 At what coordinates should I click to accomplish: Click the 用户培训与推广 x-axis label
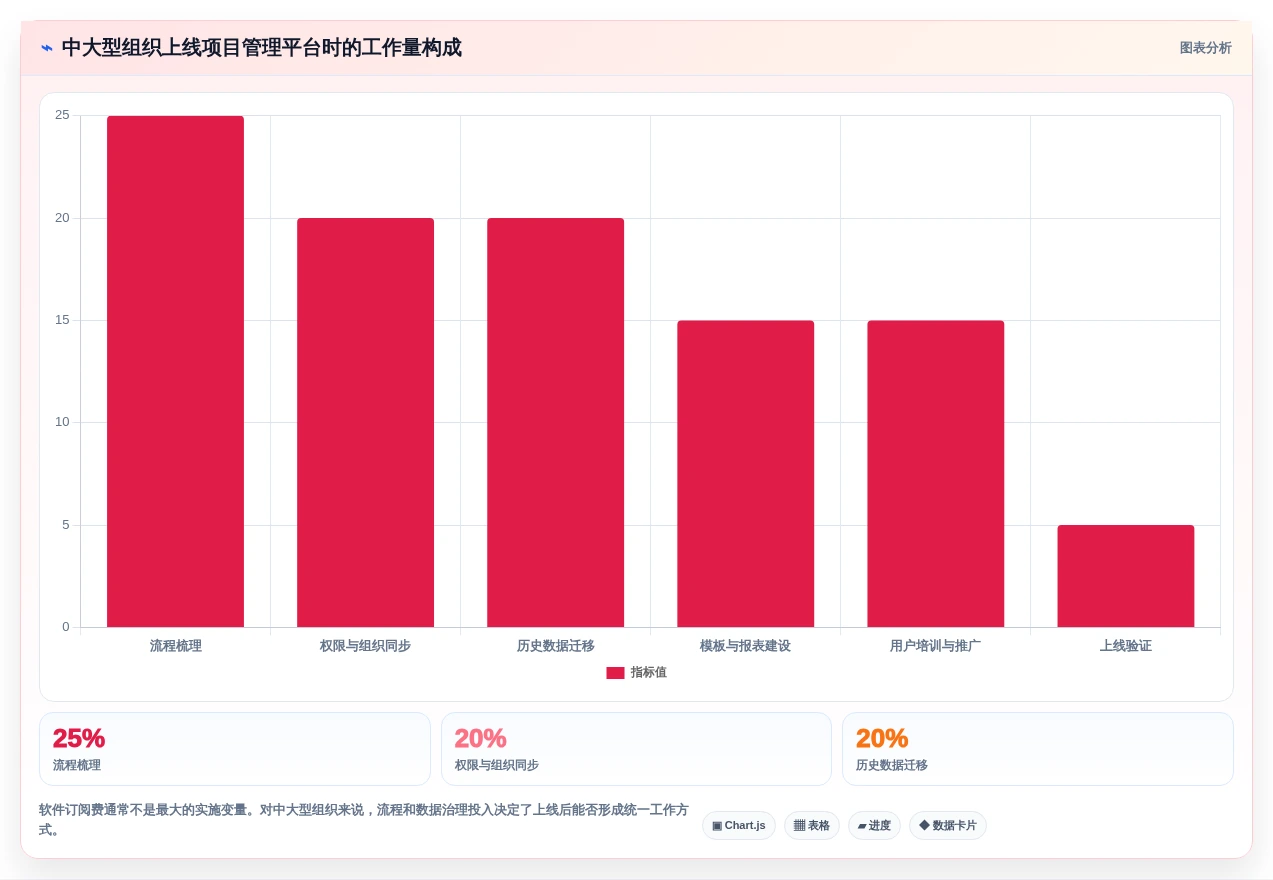(935, 646)
